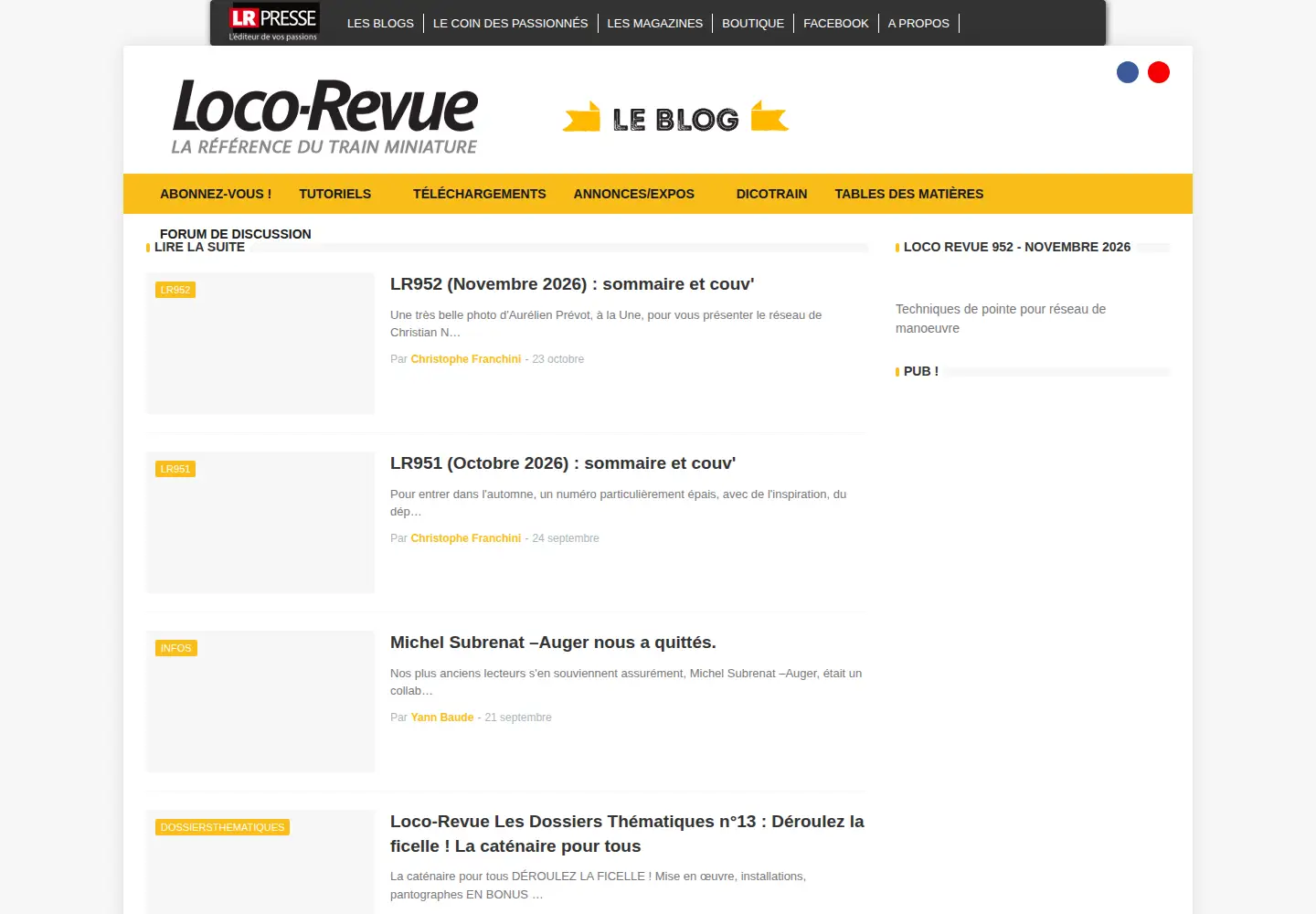Open thumbnail of the LR952 article
This screenshot has height=914, width=1316.
coord(260,343)
